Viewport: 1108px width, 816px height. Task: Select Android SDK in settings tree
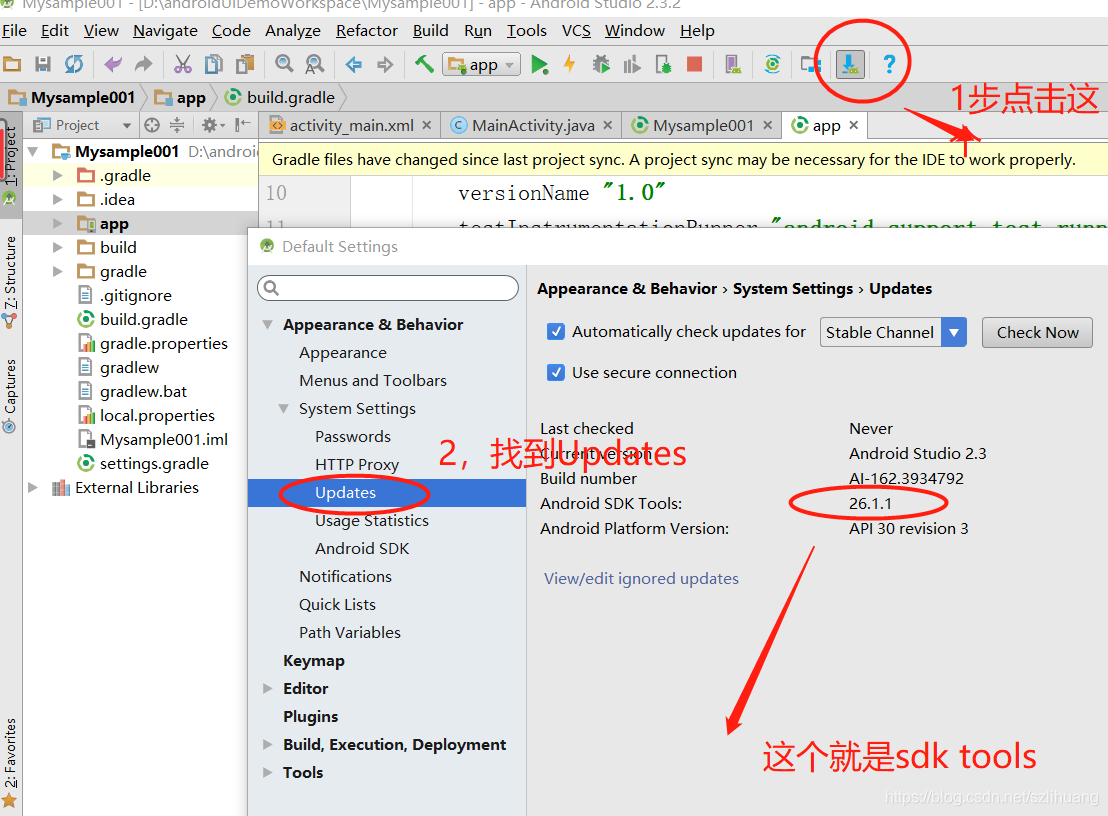click(x=362, y=548)
